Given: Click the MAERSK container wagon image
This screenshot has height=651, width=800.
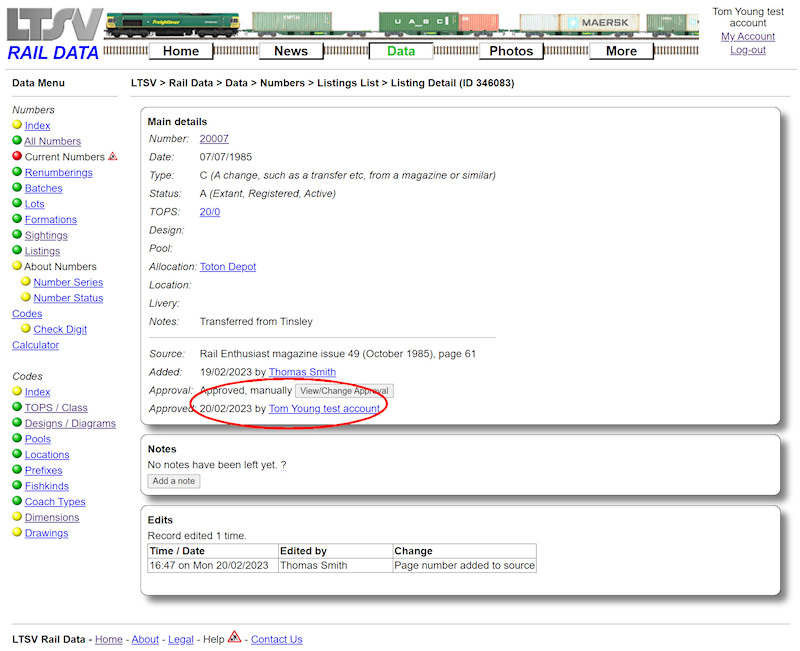Looking at the screenshot, I should point(600,22).
